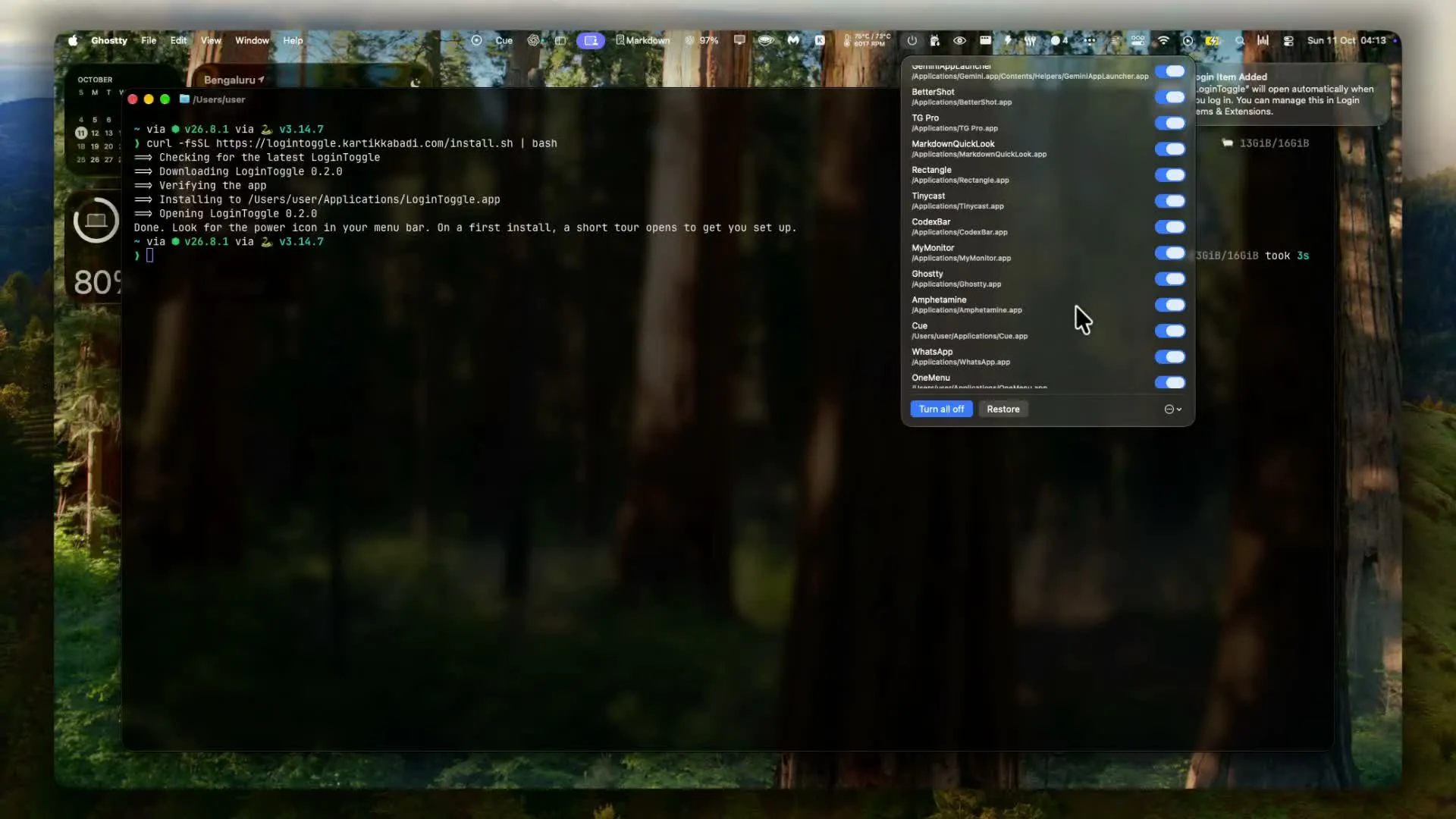1456x819 pixels.
Task: Open the Edit menu
Action: point(178,40)
